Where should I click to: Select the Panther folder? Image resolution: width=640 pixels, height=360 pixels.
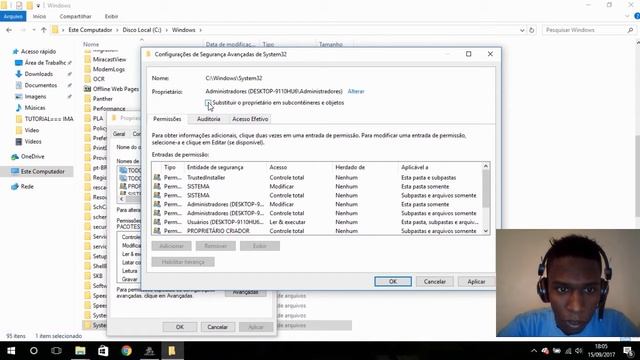[x=102, y=99]
